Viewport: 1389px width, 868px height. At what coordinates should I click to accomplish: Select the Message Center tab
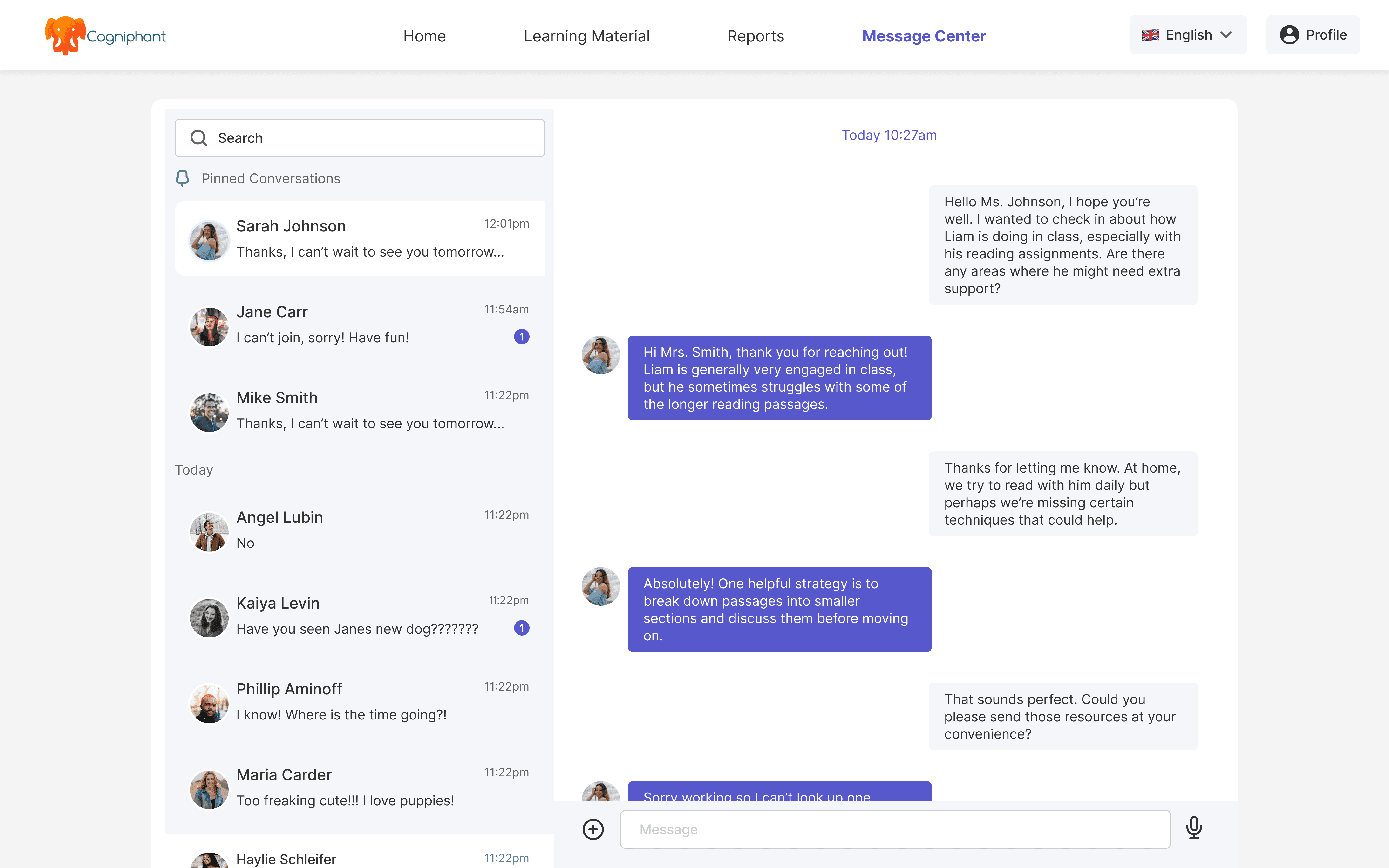click(924, 36)
